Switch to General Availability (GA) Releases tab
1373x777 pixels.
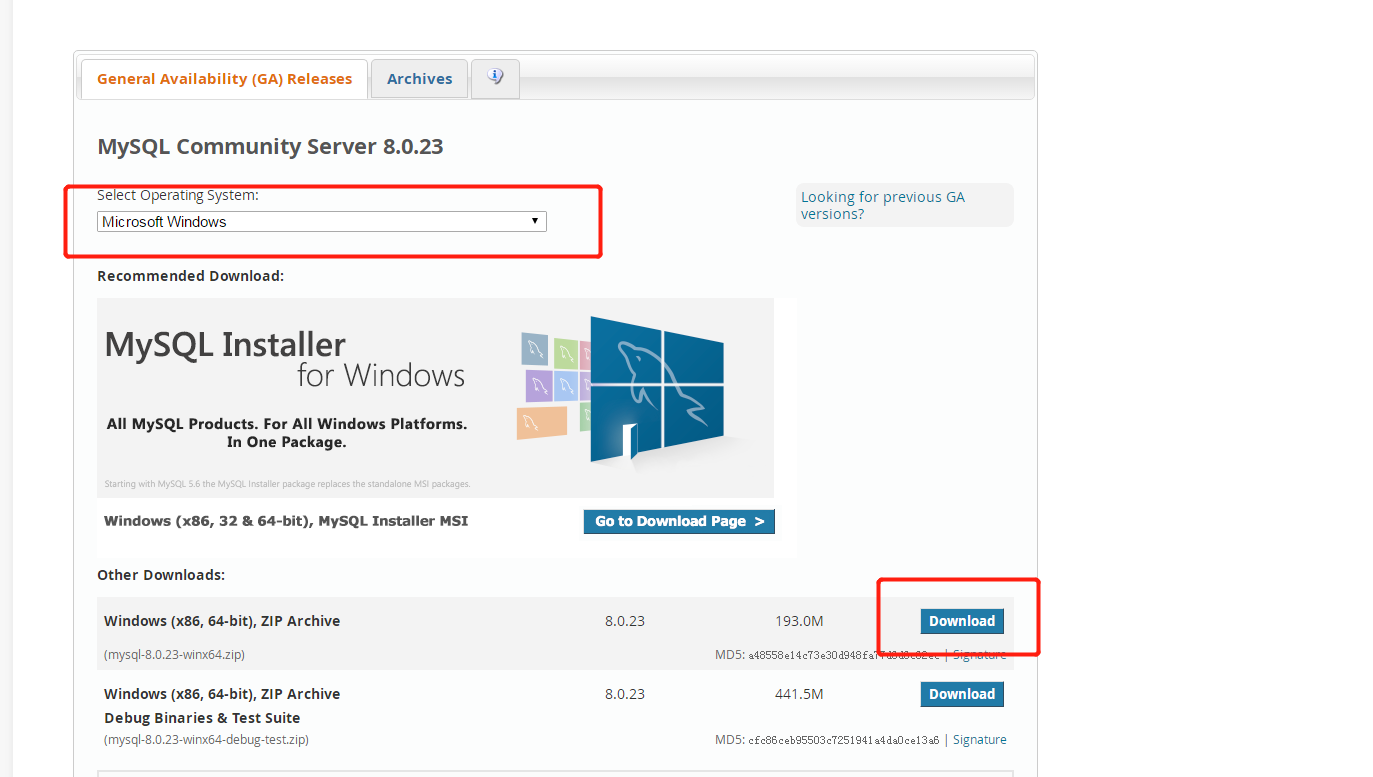tap(224, 79)
